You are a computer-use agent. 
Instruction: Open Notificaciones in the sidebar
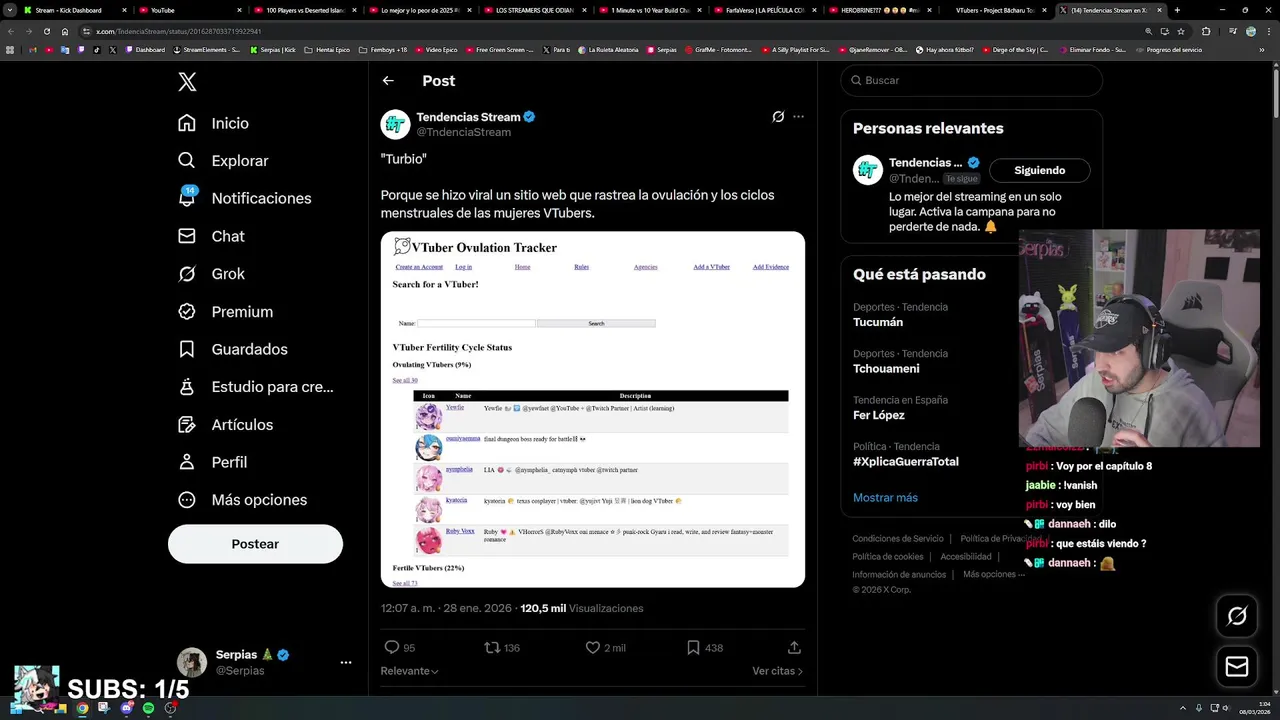pyautogui.click(x=260, y=198)
